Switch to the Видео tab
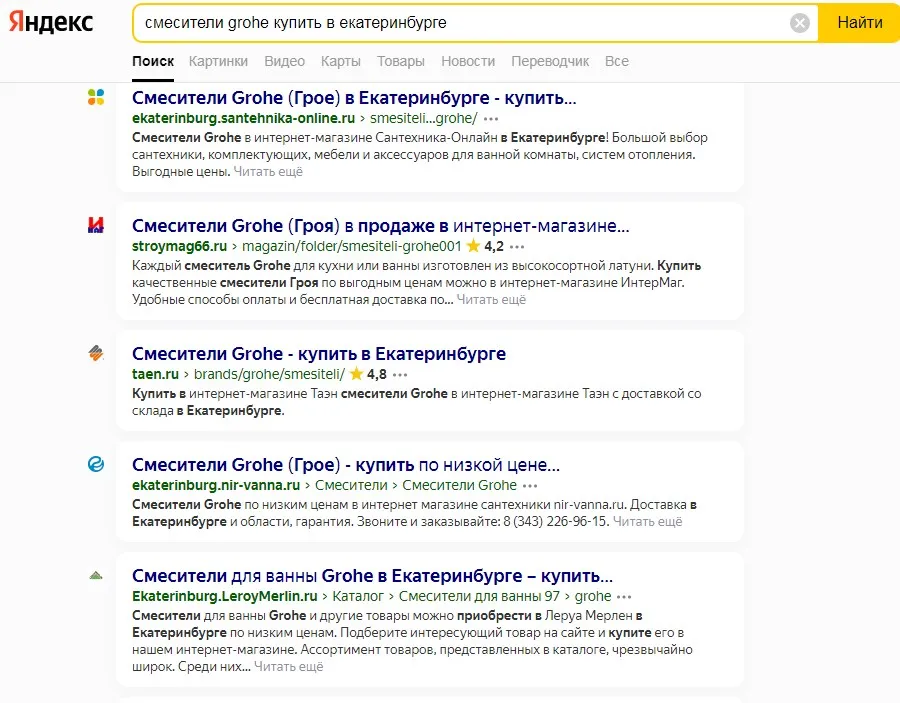 pos(284,61)
